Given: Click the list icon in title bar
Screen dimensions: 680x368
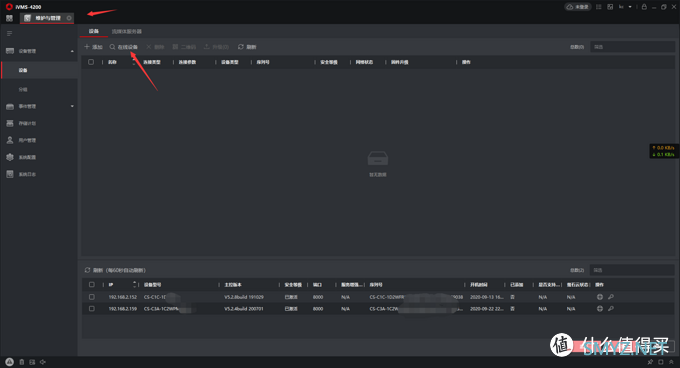Looking at the screenshot, I should pyautogui.click(x=598, y=7).
